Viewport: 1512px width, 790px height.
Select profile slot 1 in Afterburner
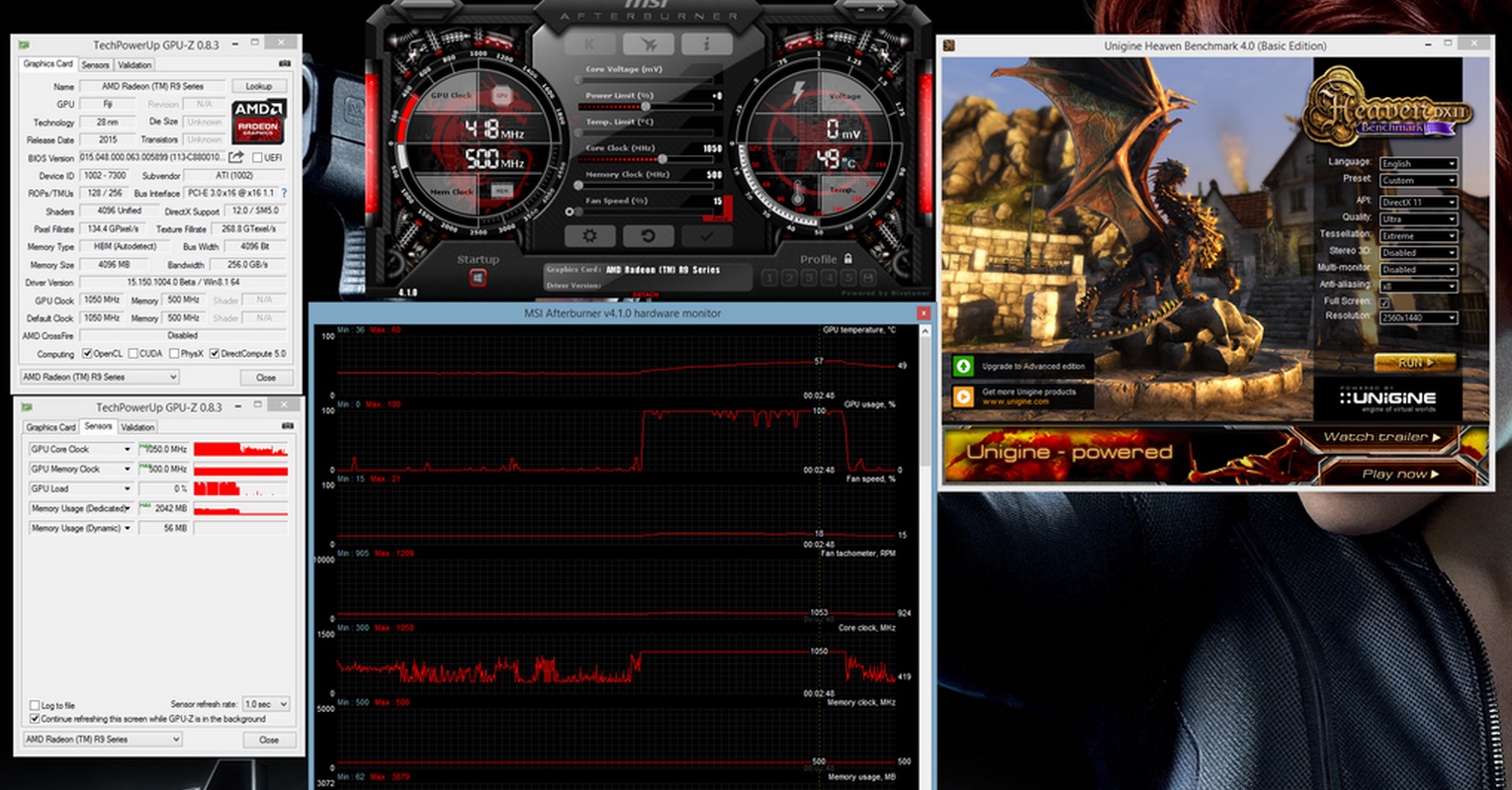pos(769,279)
